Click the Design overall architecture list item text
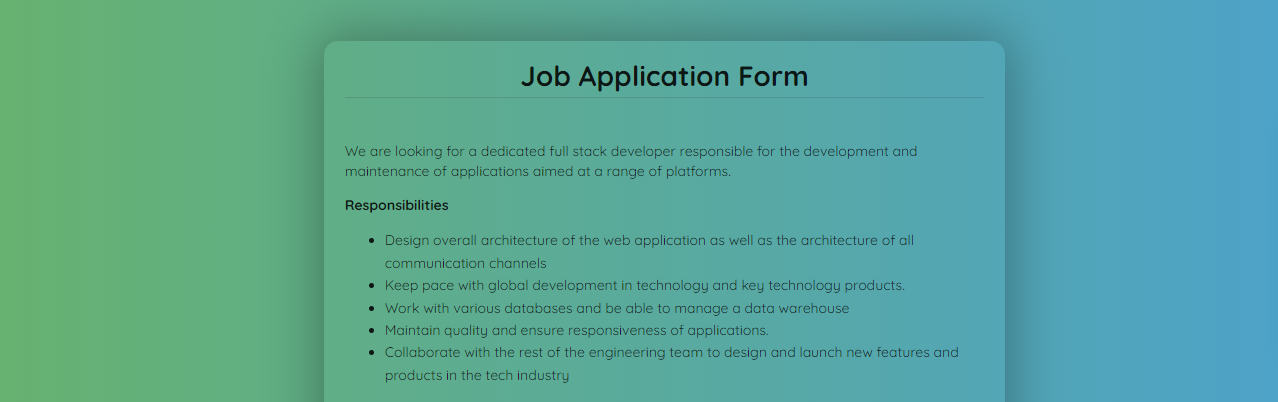Viewport: 1278px width, 402px height. coord(649,251)
